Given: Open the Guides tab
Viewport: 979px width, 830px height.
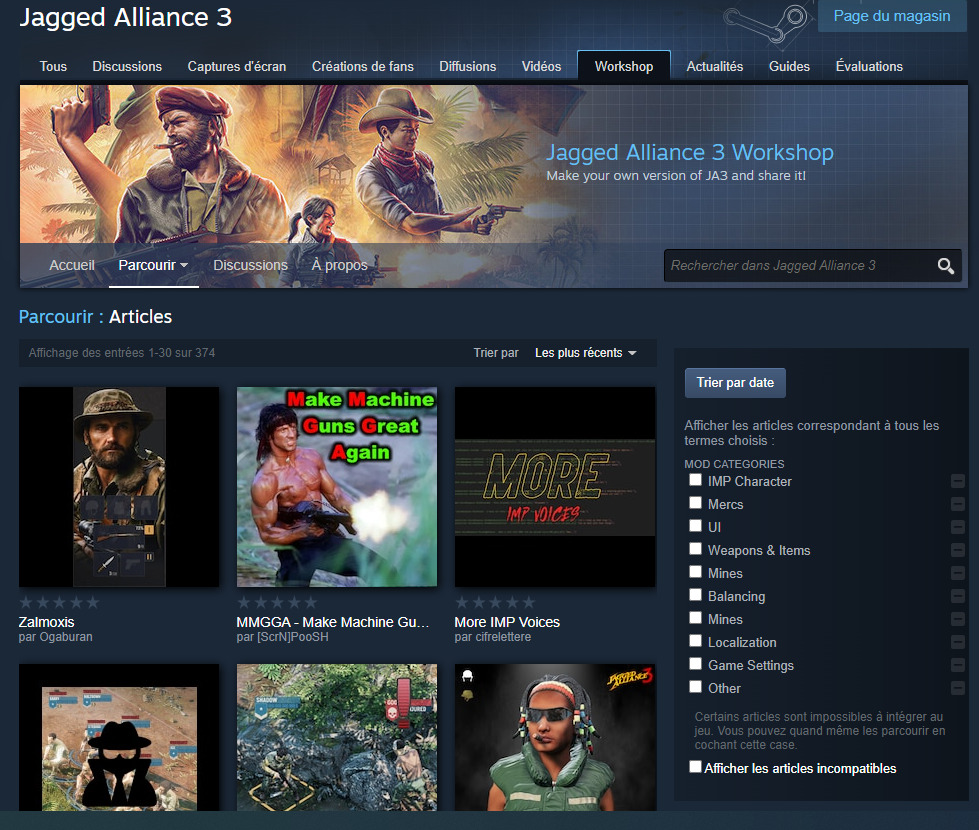Looking at the screenshot, I should pos(789,66).
